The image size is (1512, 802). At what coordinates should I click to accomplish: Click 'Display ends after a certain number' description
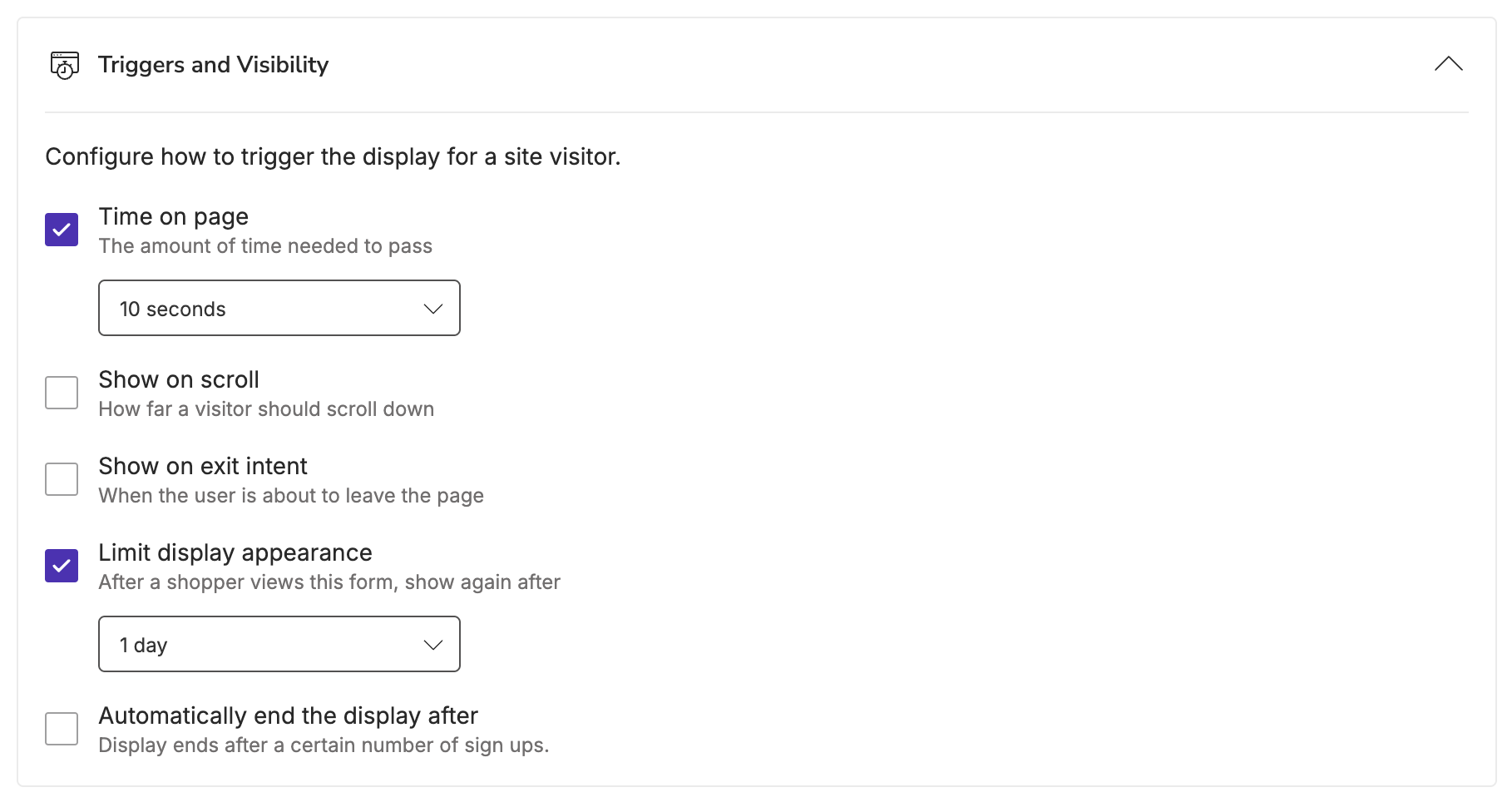[x=324, y=745]
